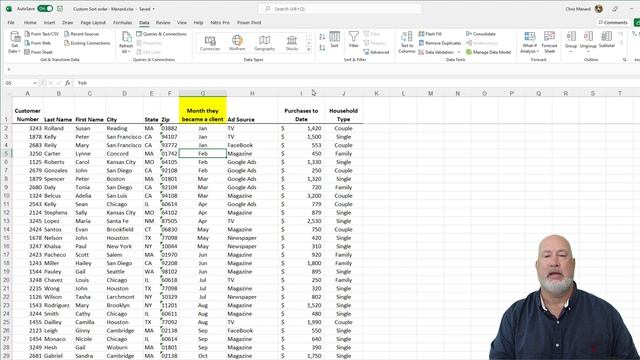Click Text to Columns
This screenshot has width=640, height=360.
[407, 42]
